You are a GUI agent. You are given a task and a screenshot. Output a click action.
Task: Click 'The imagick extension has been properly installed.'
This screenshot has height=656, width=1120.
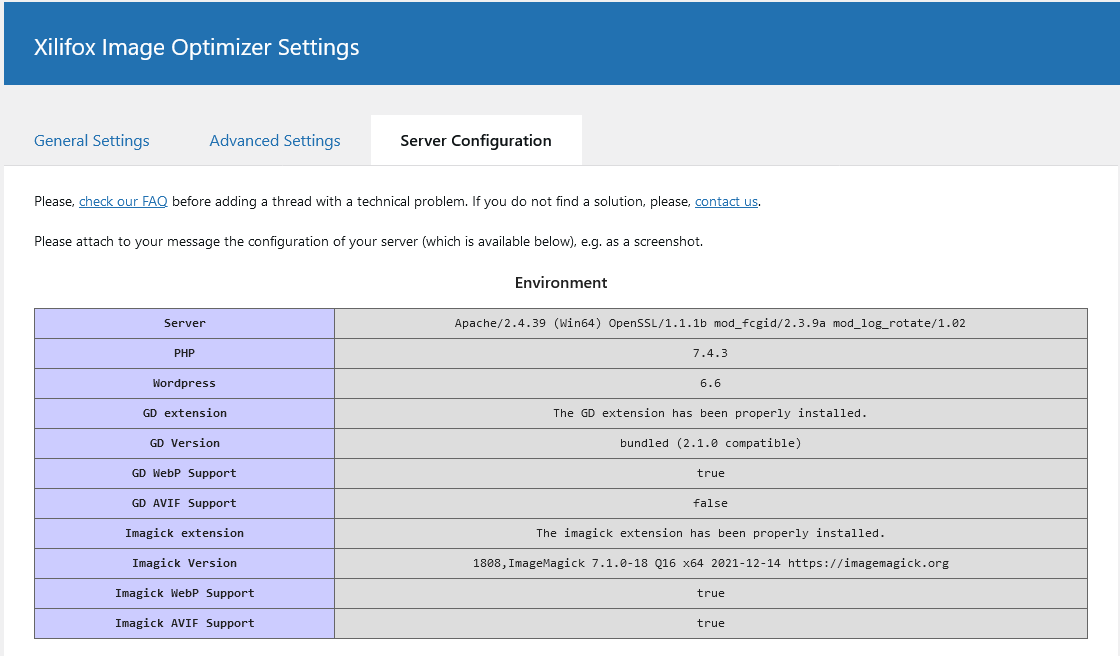point(710,534)
